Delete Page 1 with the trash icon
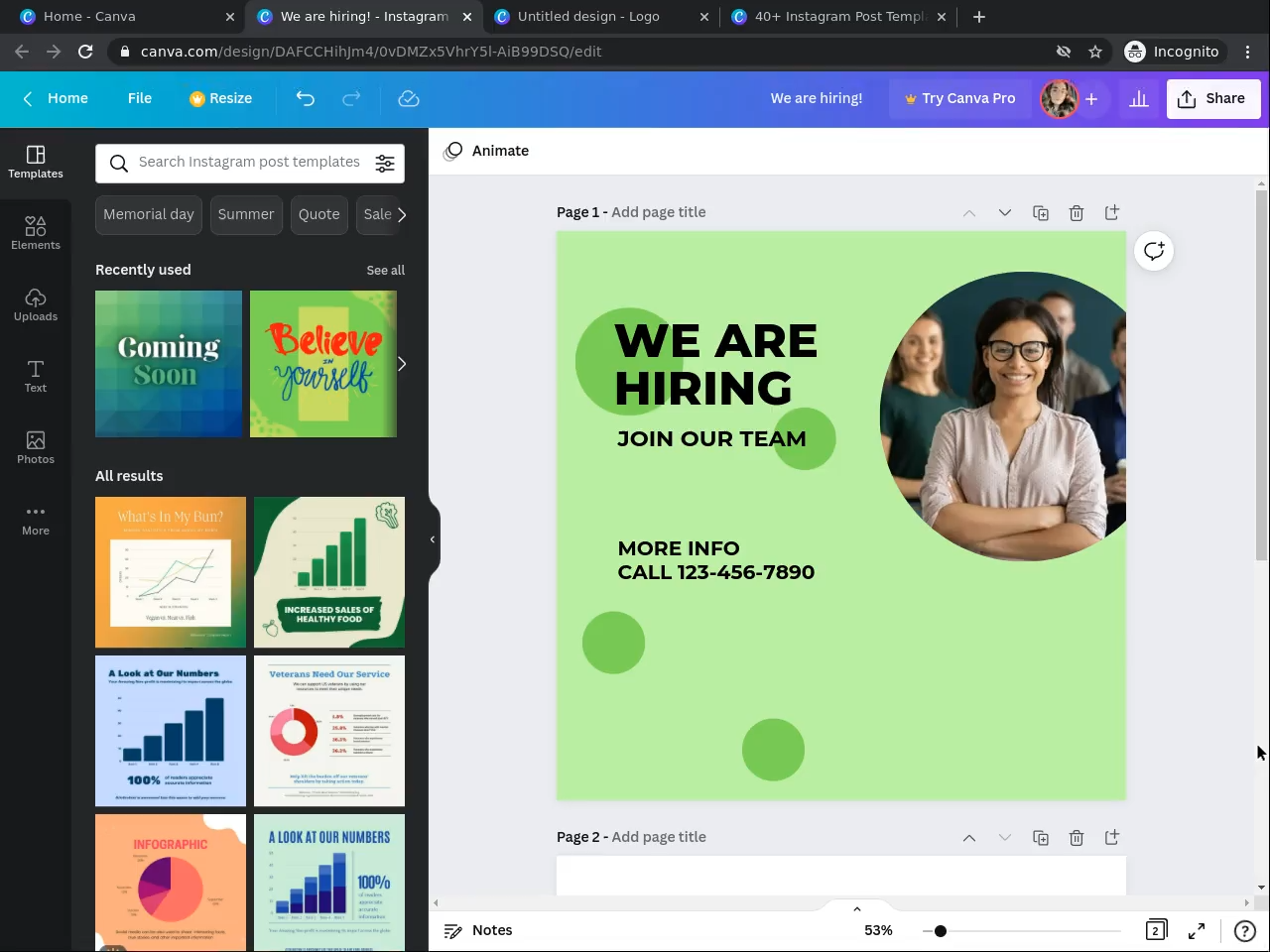 click(1077, 213)
